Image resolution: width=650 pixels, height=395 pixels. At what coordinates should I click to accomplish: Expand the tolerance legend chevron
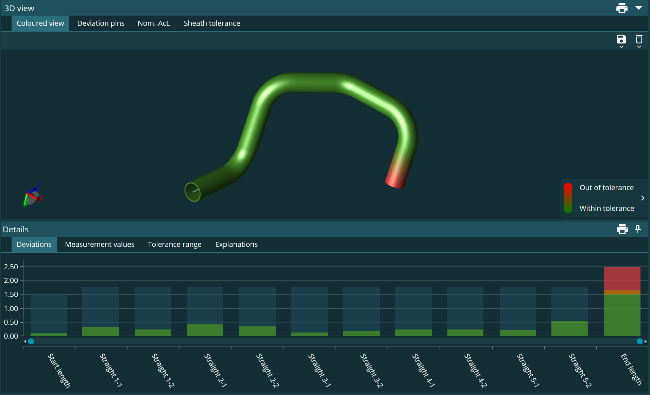pos(643,198)
